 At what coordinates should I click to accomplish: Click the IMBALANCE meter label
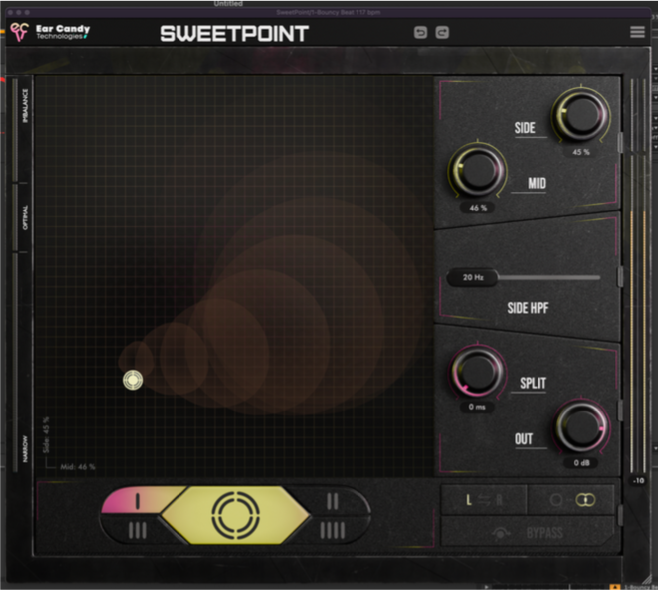click(x=25, y=105)
